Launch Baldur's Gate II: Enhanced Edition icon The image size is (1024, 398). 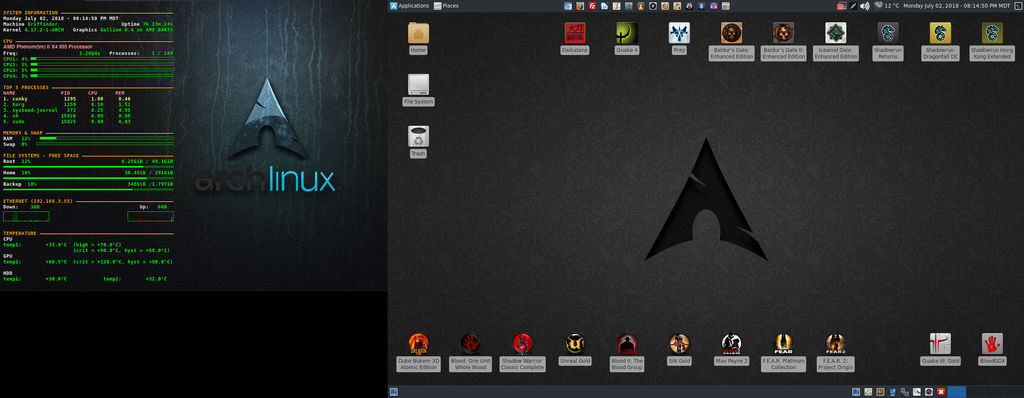tap(784, 41)
